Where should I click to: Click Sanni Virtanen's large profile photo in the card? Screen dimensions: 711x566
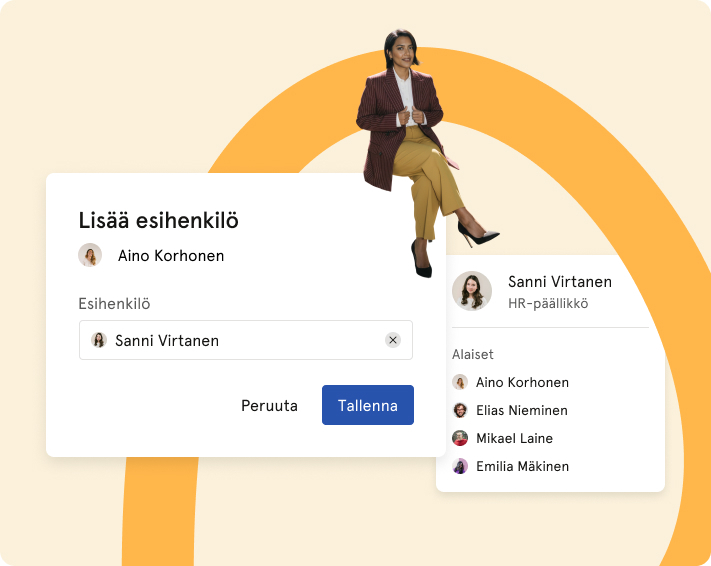click(472, 291)
